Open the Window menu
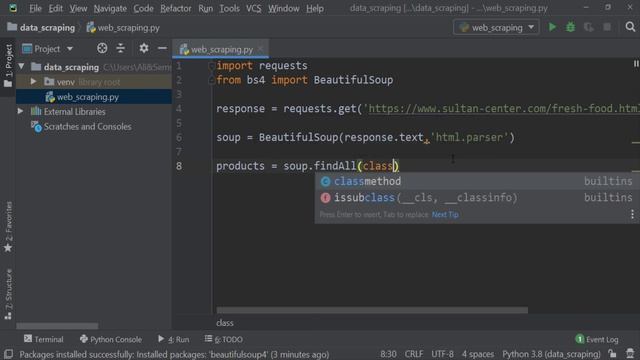This screenshot has height=360, width=640. [283, 8]
